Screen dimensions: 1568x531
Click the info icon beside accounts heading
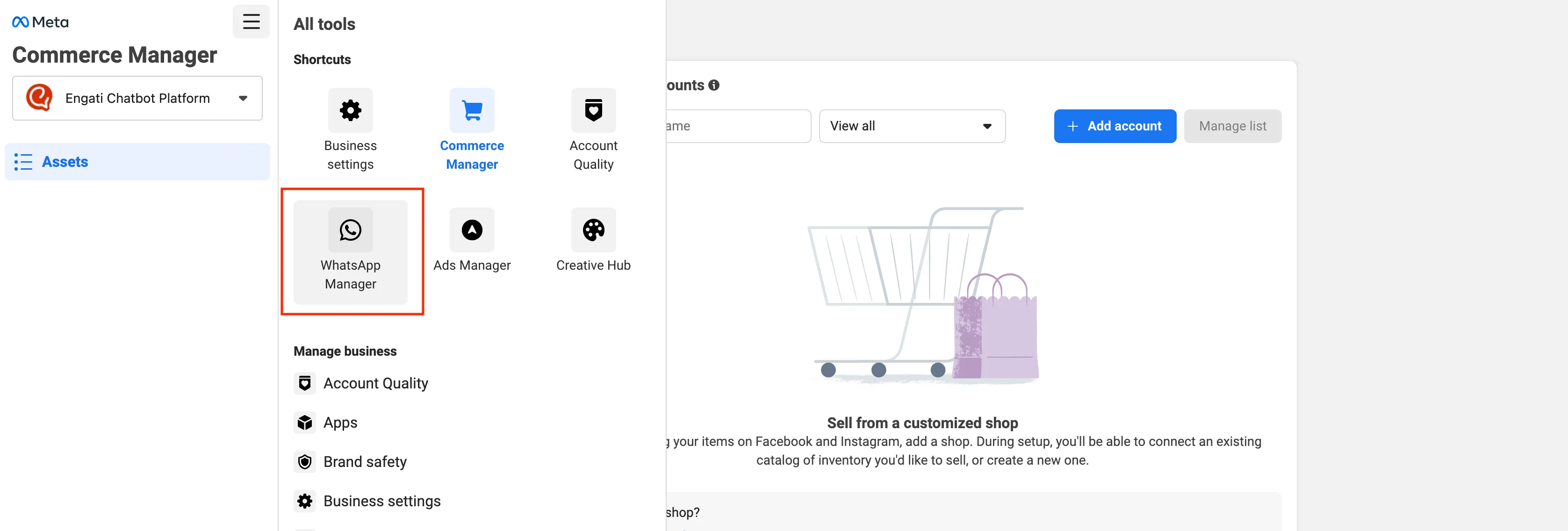pos(714,85)
